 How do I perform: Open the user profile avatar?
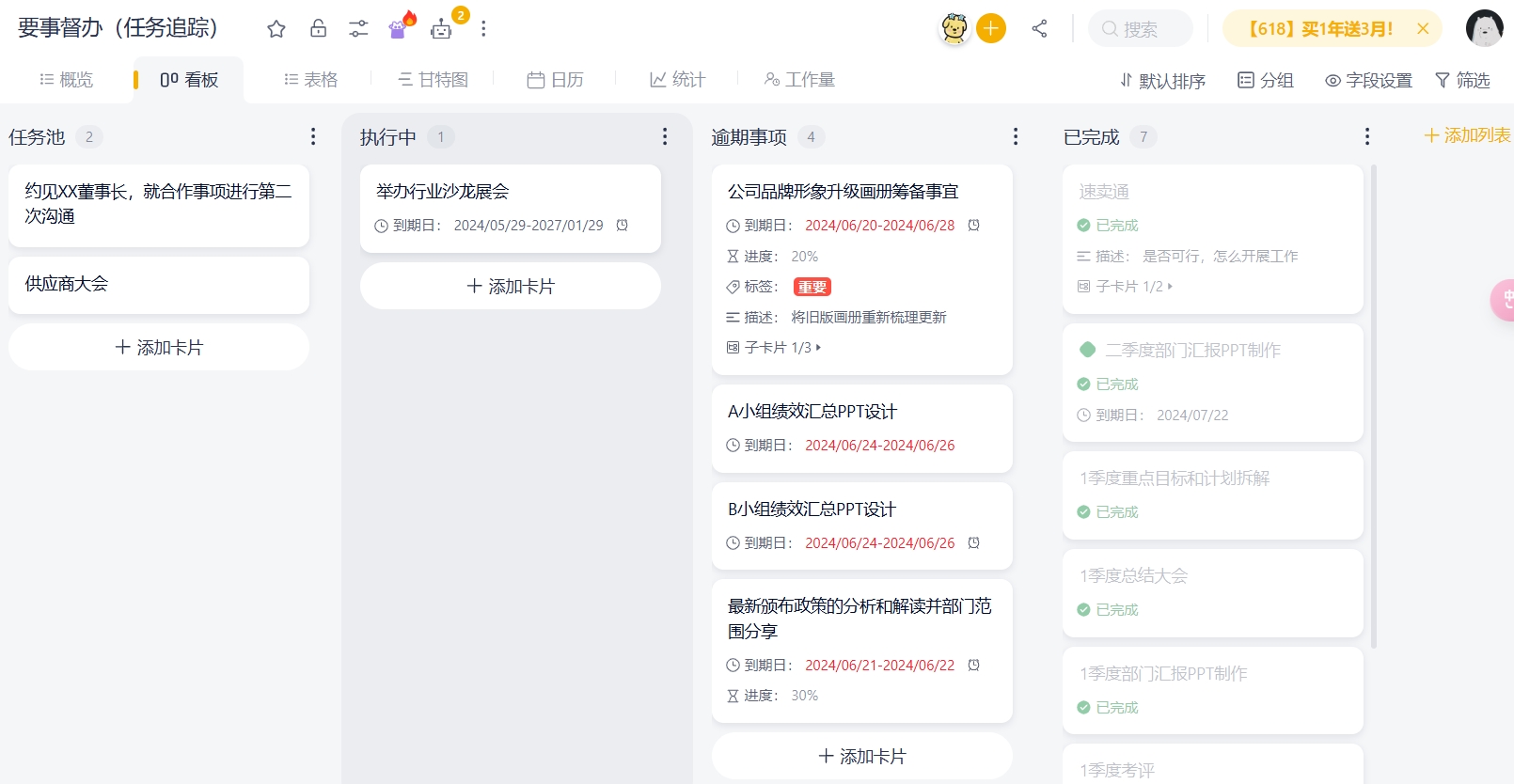pos(1484,28)
